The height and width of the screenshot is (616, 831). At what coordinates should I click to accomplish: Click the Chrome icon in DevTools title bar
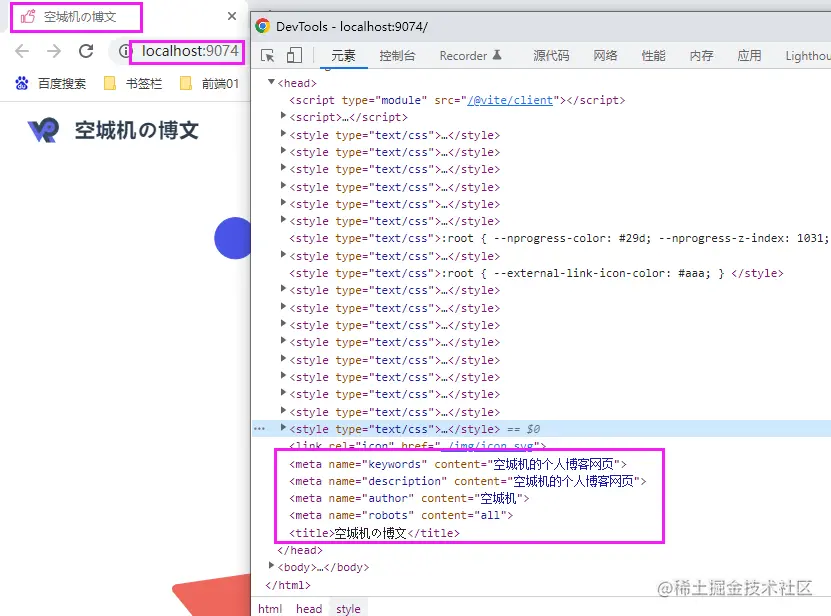point(262,26)
